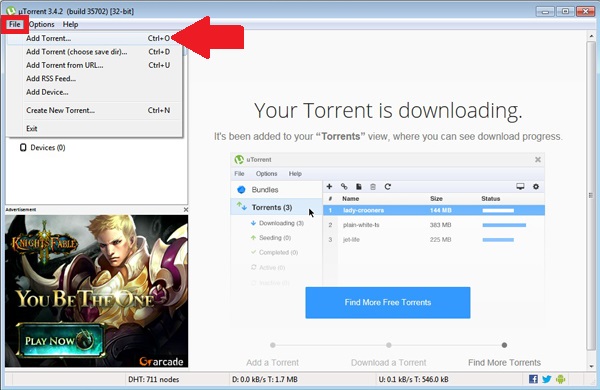
Task: Click the Help menu in preview window
Action: 295,174
